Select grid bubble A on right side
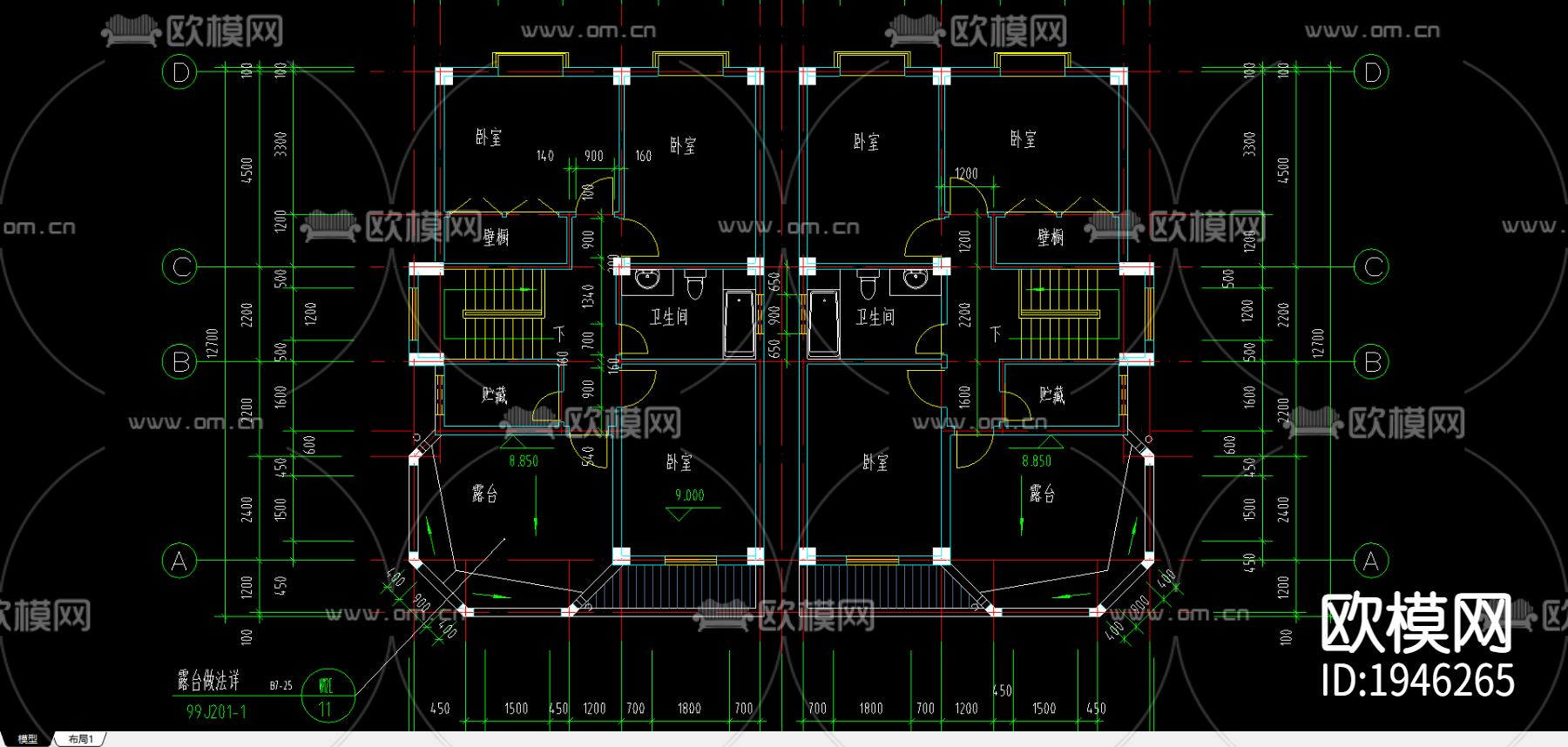1568x747 pixels. (1372, 561)
